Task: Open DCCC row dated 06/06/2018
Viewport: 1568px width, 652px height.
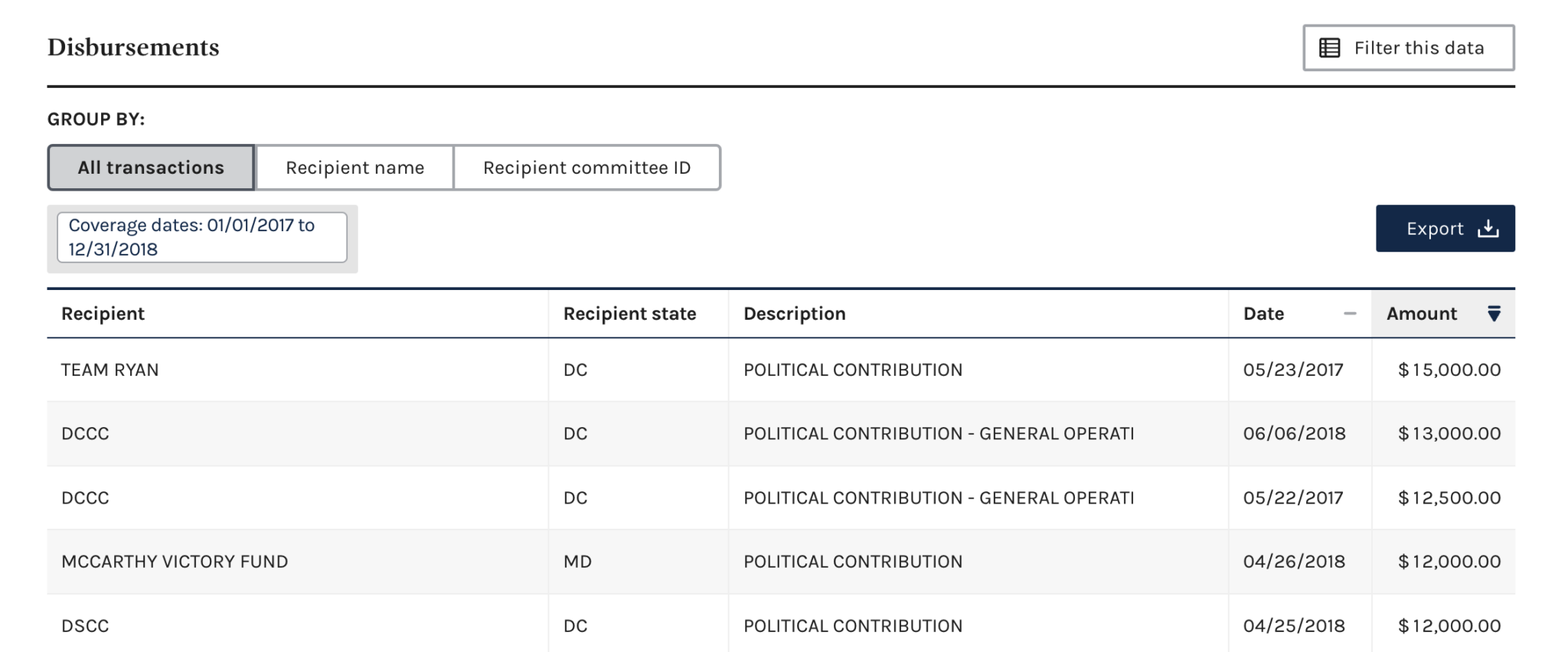Action: click(x=781, y=433)
